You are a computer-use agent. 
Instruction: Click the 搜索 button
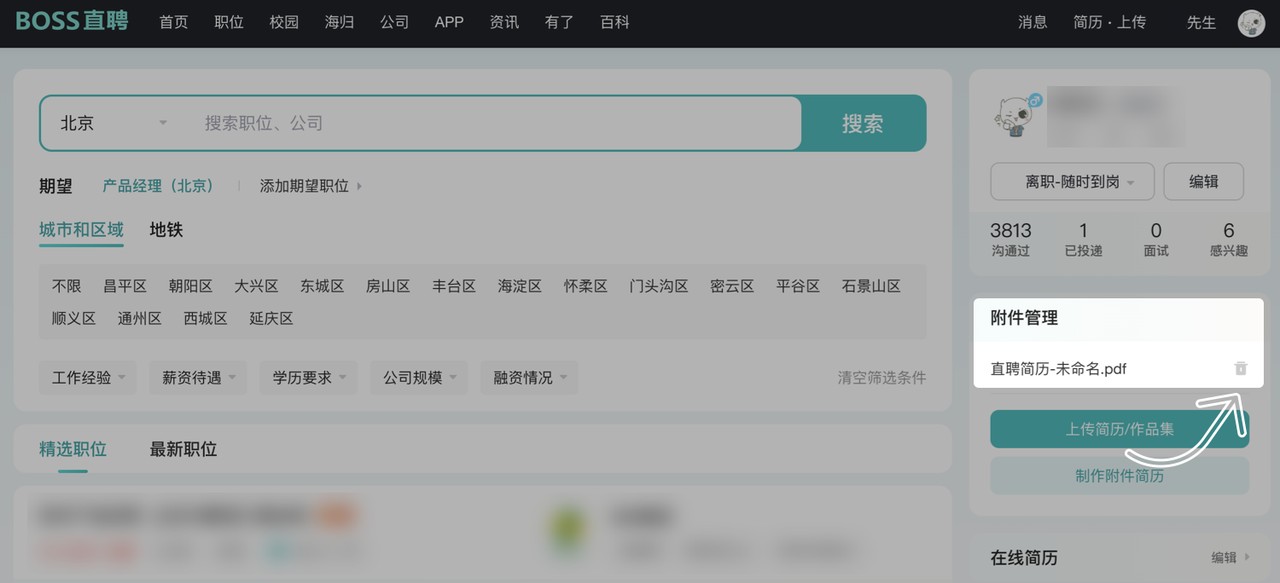[x=863, y=123]
